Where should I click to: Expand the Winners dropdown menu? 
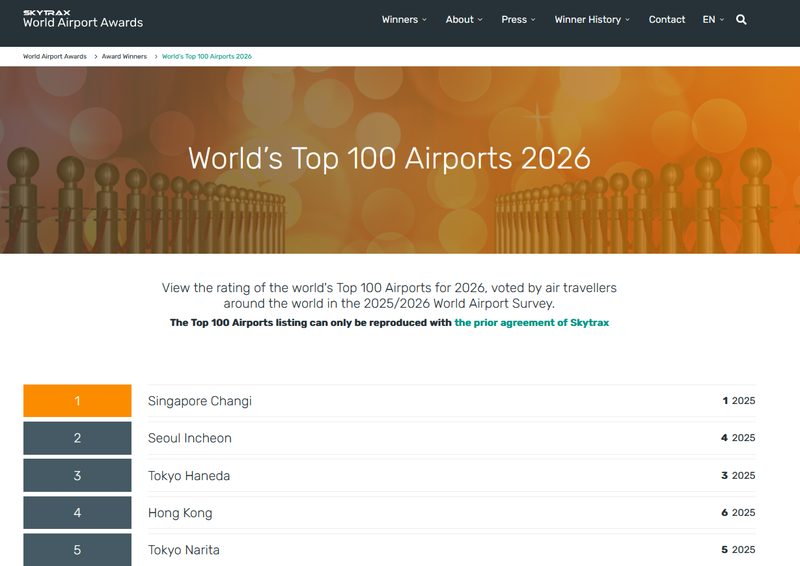click(x=404, y=20)
